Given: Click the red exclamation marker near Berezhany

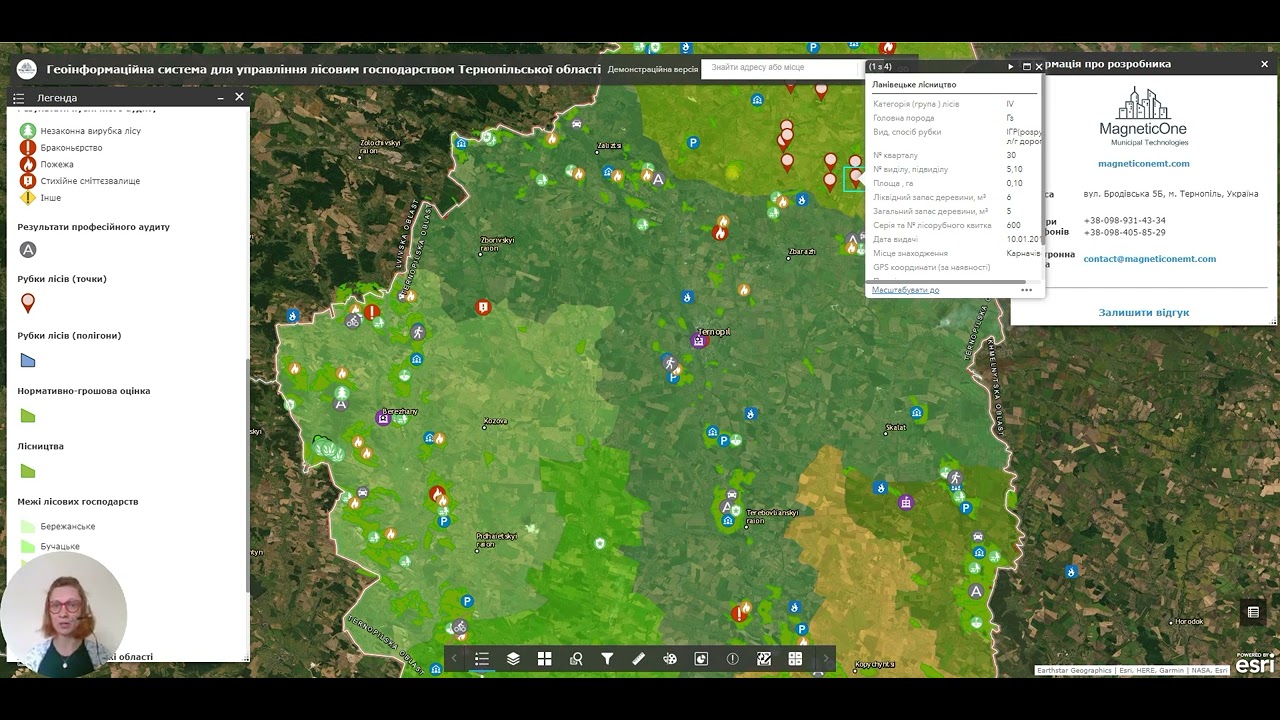Looking at the screenshot, I should (x=372, y=313).
